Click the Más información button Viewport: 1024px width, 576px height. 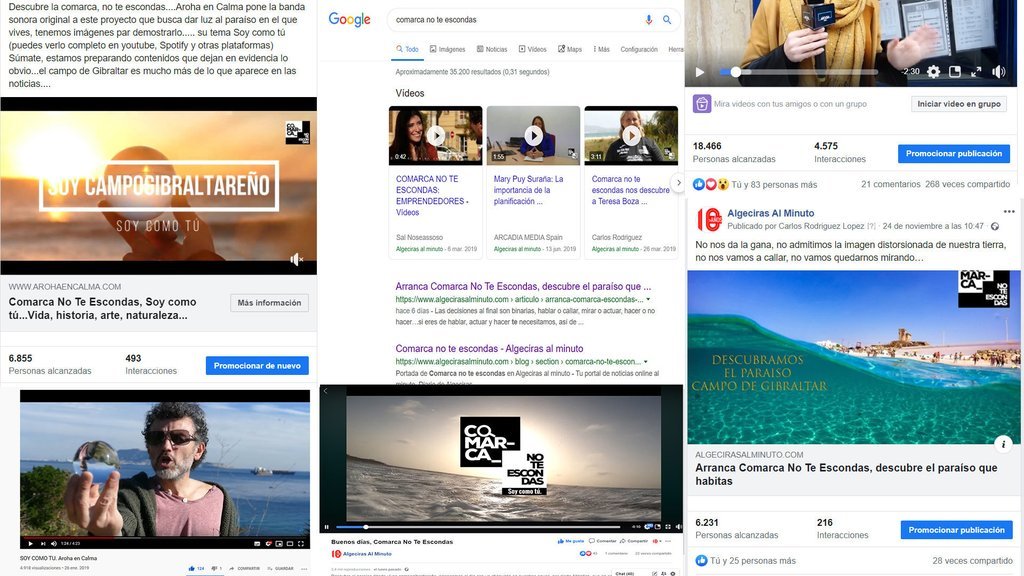coord(269,303)
